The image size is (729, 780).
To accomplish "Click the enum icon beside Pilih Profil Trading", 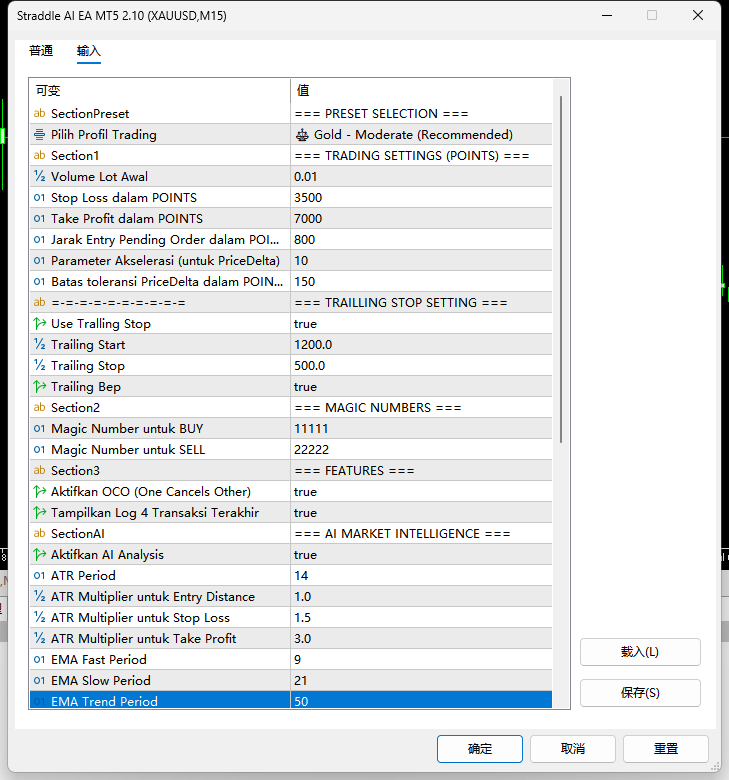I will [x=39, y=134].
